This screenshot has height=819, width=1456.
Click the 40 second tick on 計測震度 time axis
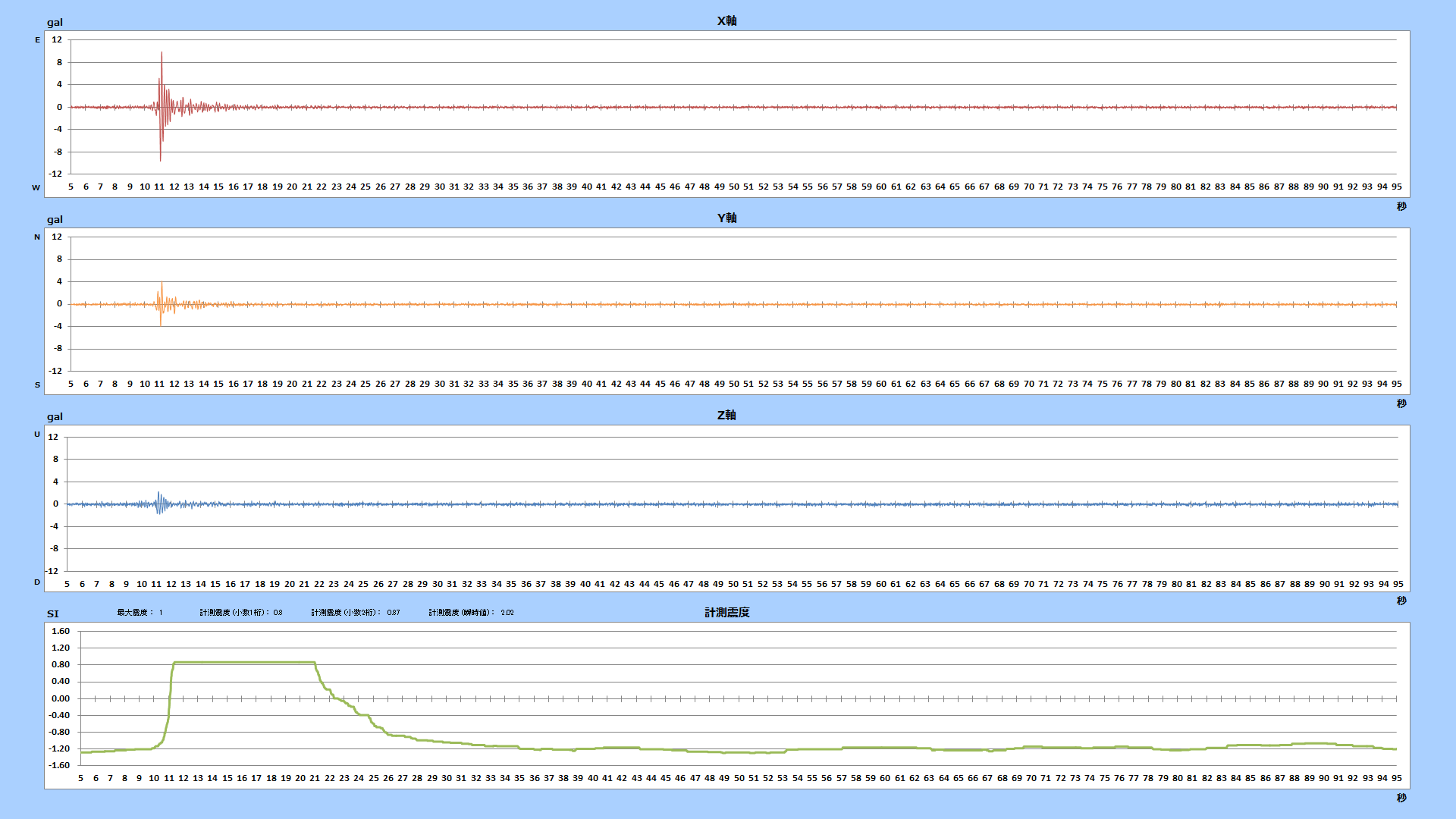(592, 778)
